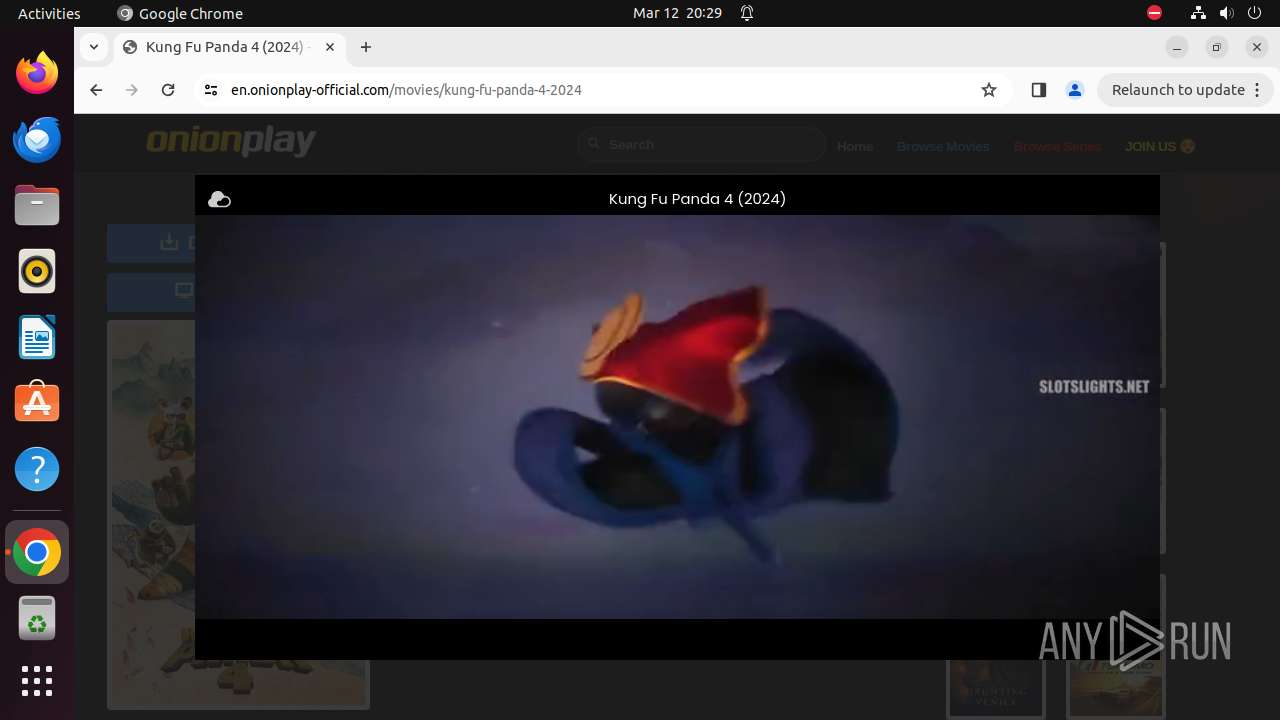Select the Kung Fu Panda 4 tab
Image resolution: width=1280 pixels, height=720 pixels.
[x=230, y=47]
